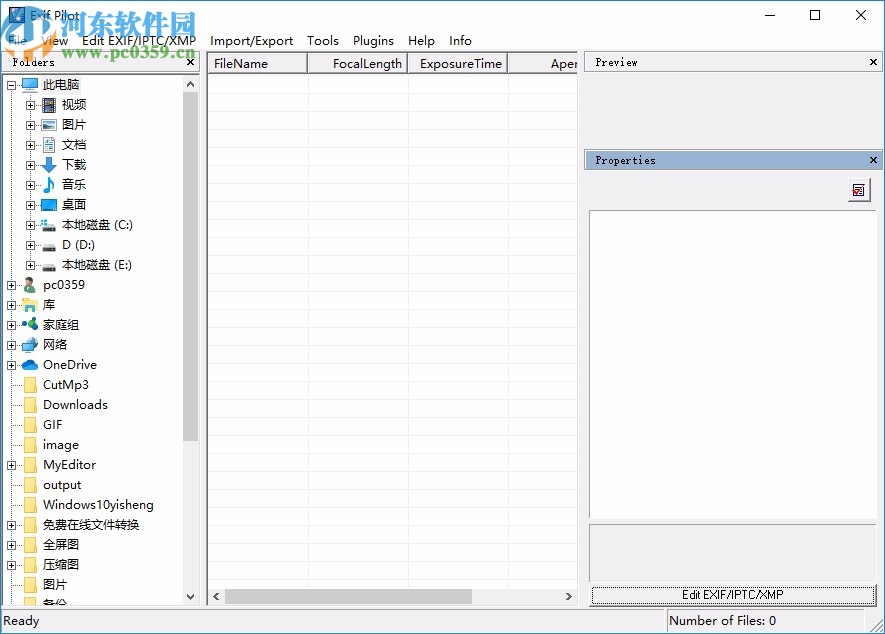Expand the 本地磁盘 (E:) node
Image resolution: width=885 pixels, height=634 pixels.
point(29,264)
